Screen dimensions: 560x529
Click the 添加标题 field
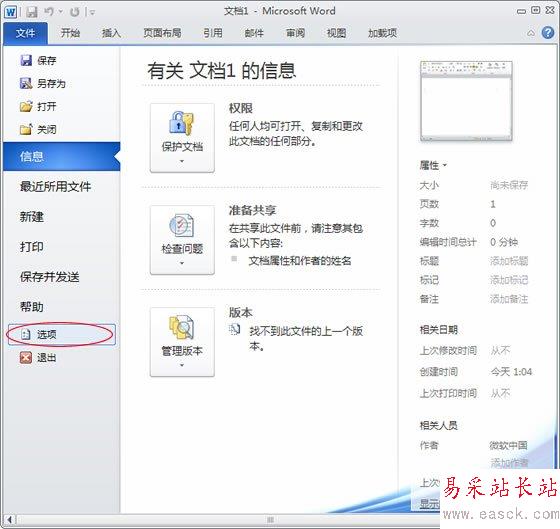point(509,261)
